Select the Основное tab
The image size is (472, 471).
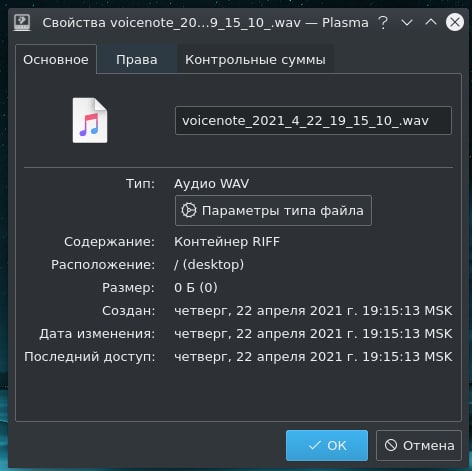56,60
